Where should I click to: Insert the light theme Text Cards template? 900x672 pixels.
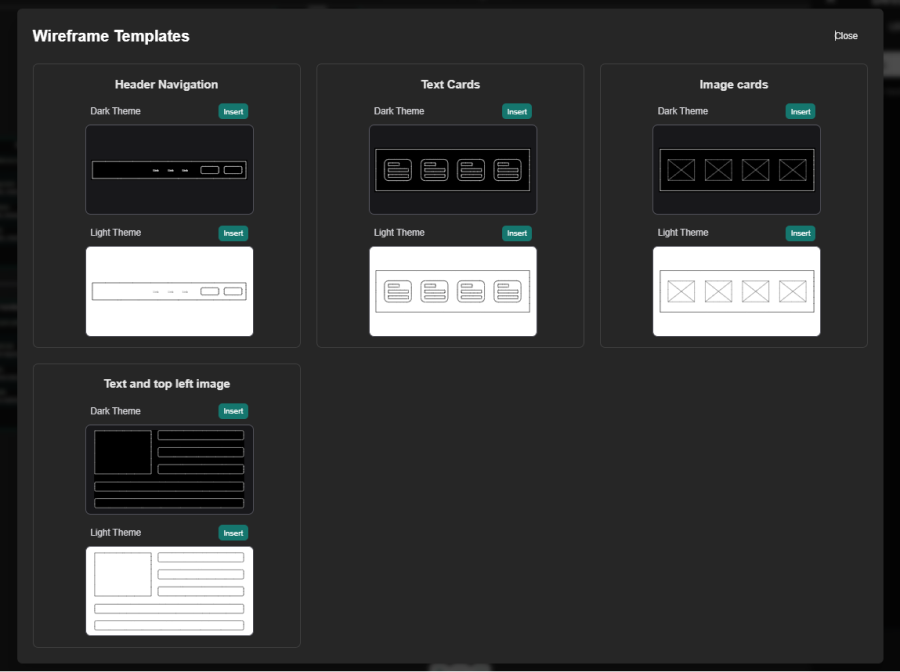(x=516, y=233)
